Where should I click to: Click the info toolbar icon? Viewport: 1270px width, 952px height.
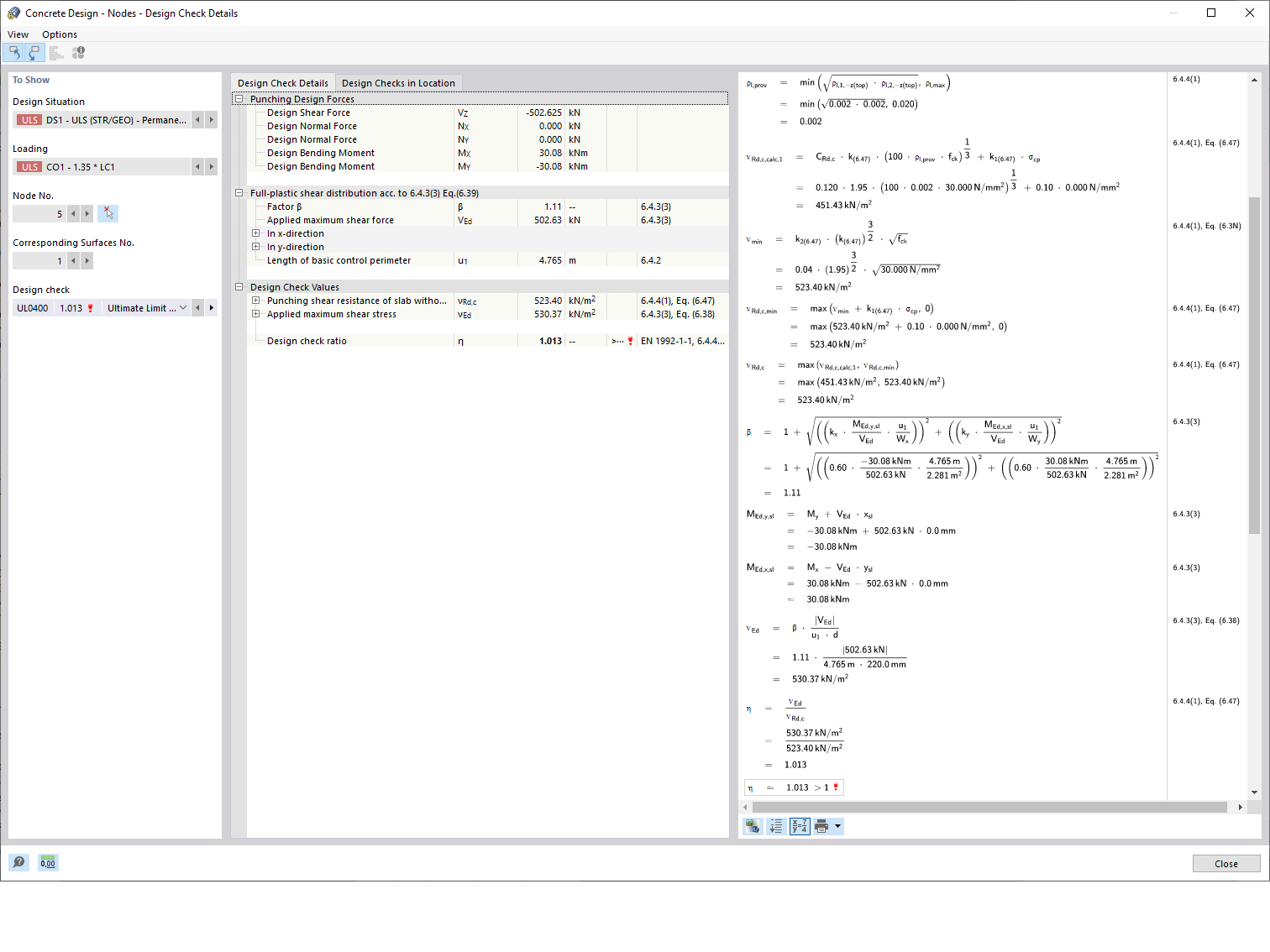click(x=77, y=52)
